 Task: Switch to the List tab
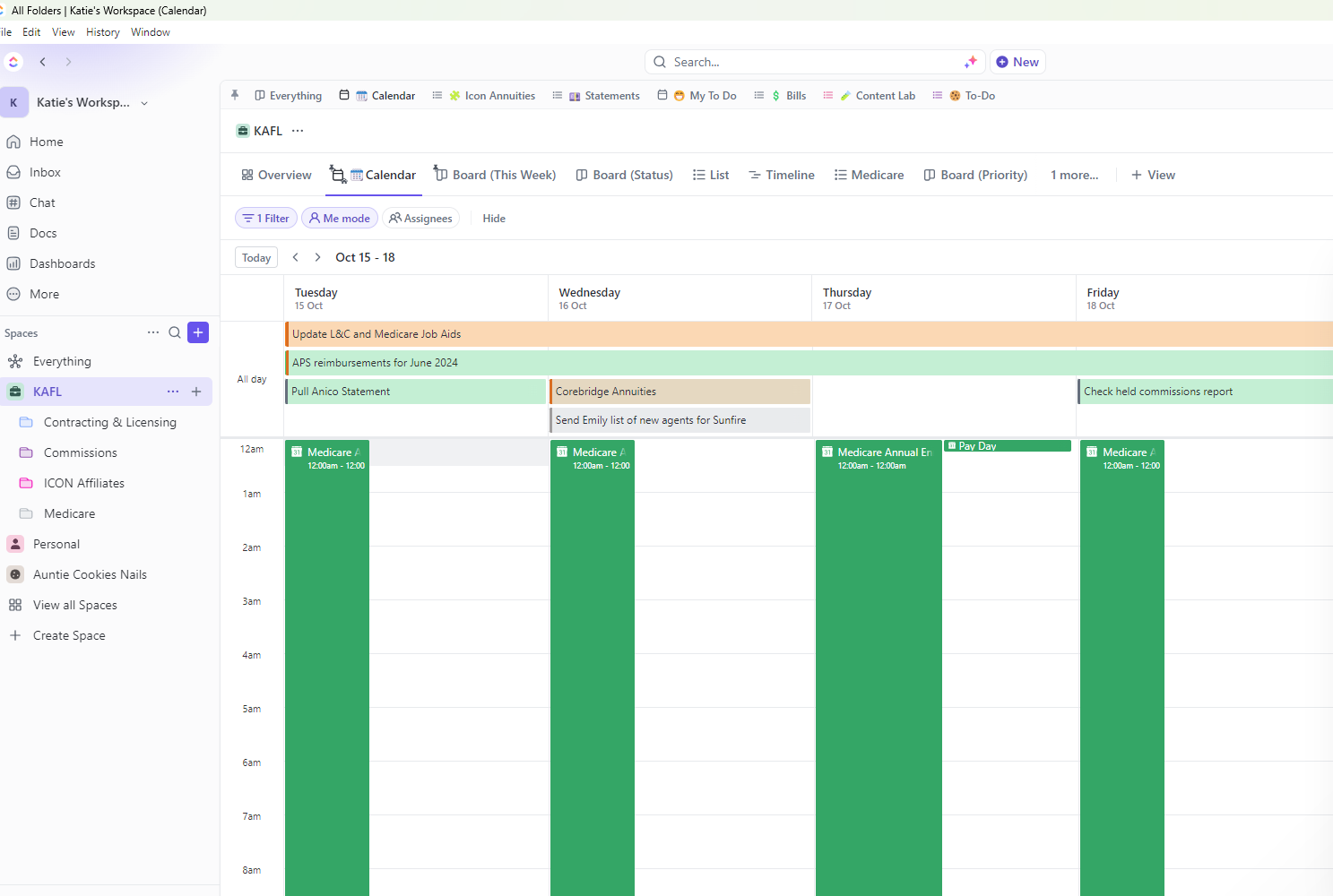(711, 175)
